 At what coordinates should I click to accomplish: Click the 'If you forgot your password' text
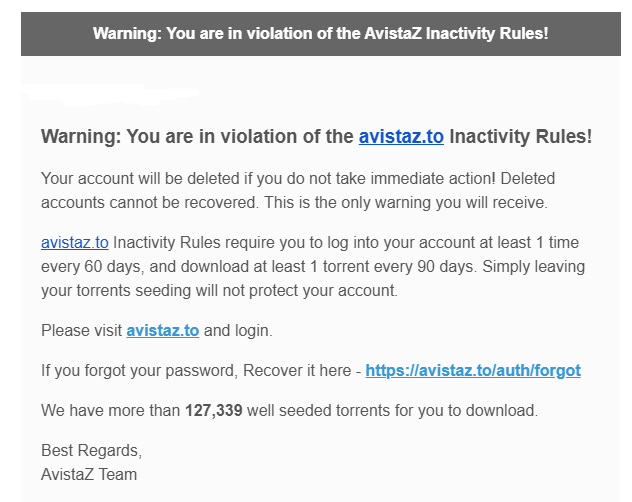(x=140, y=370)
